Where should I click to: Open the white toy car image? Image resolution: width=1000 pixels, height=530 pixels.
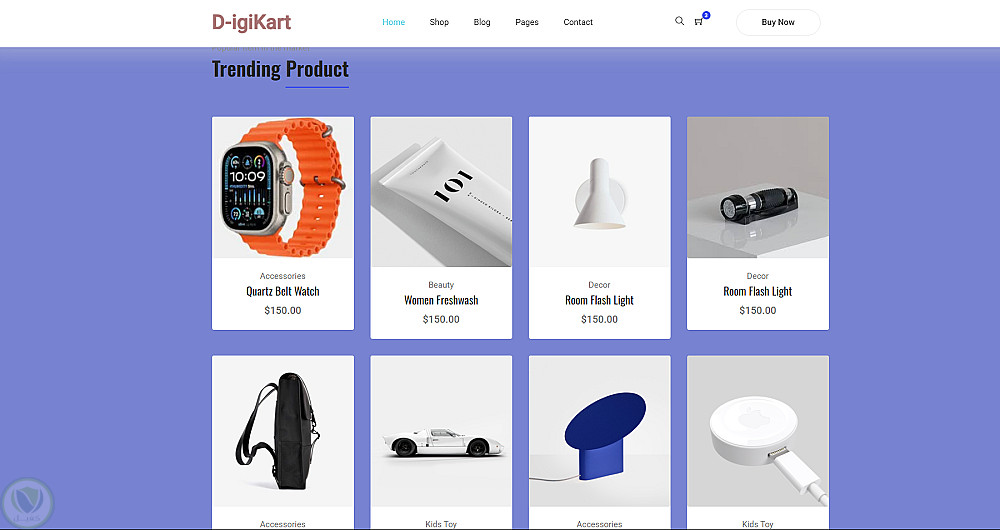[441, 431]
